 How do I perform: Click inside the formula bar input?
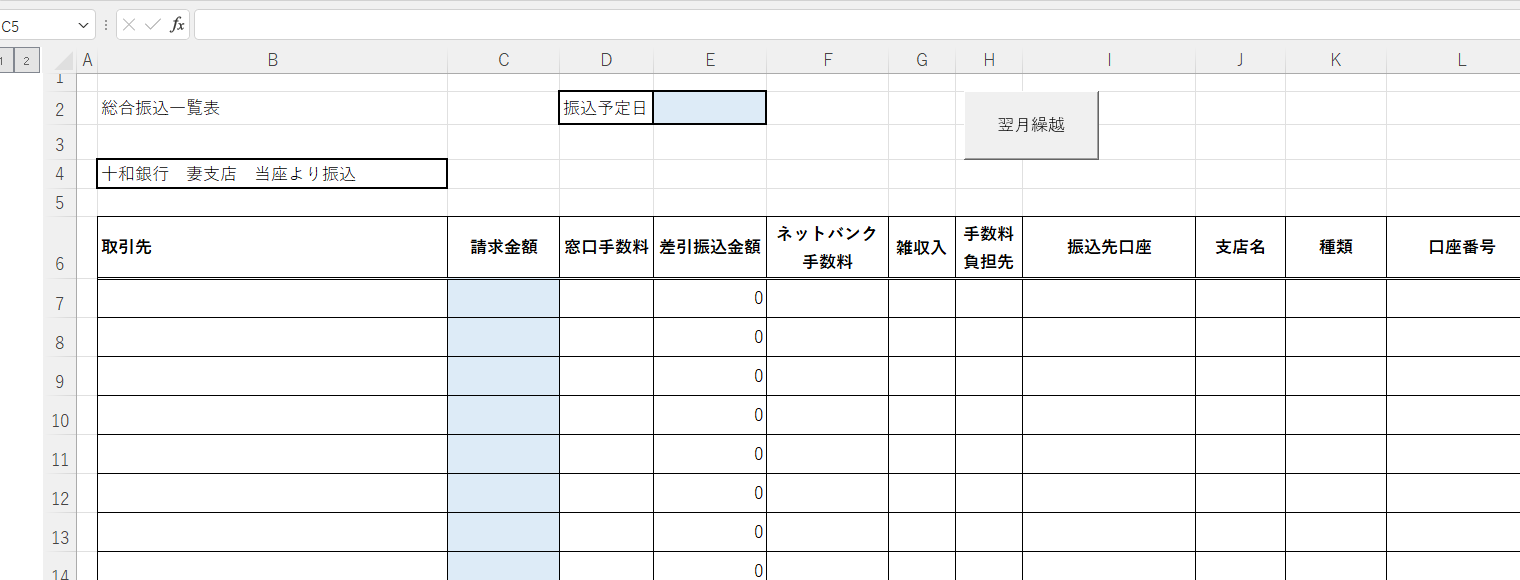point(850,25)
